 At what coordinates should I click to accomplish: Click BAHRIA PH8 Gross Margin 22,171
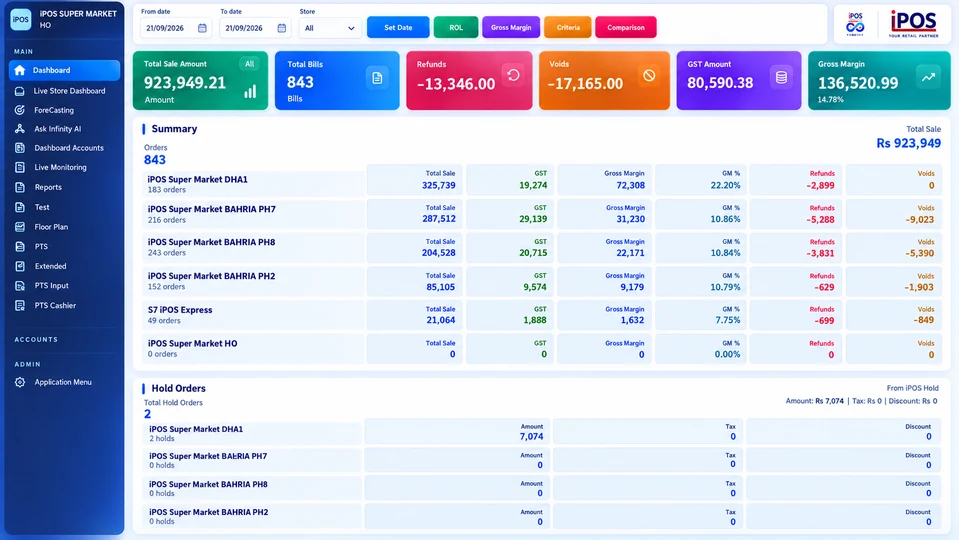(630, 253)
